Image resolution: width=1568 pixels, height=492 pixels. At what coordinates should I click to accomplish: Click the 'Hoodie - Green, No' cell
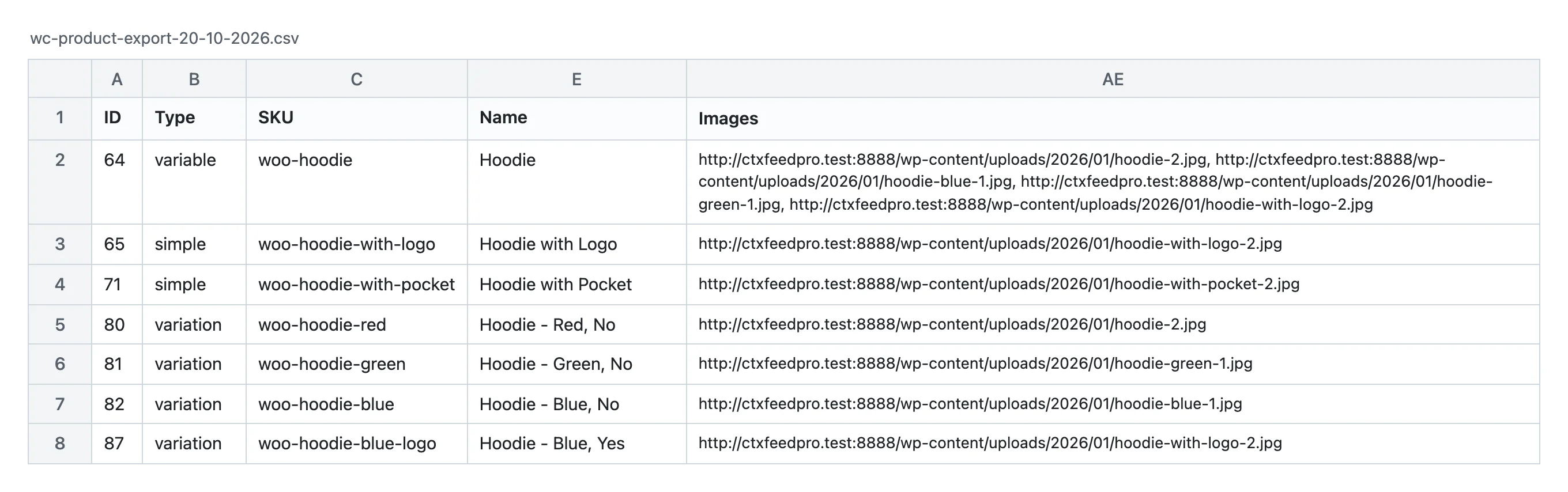coord(576,364)
